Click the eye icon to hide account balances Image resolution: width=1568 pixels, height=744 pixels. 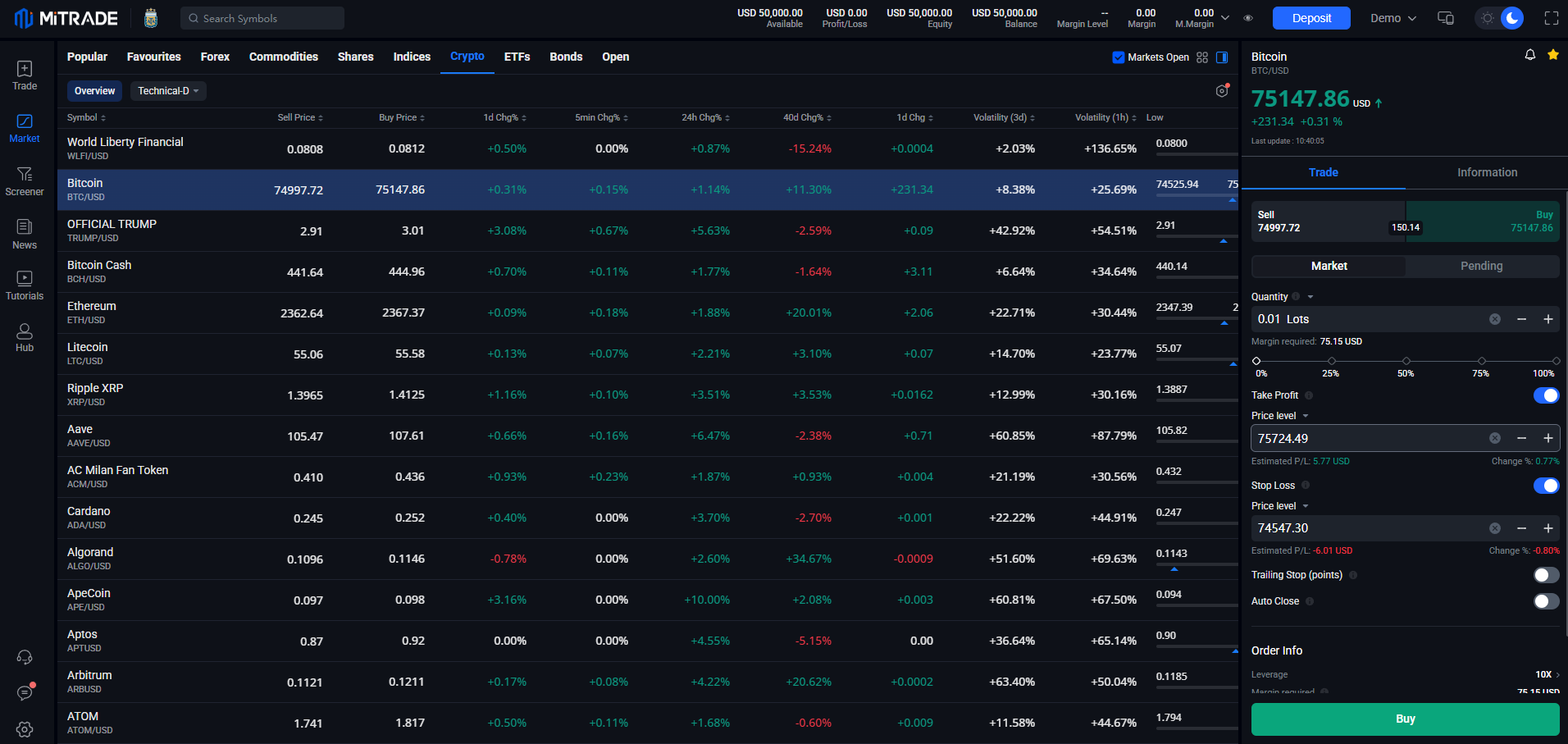1249,17
